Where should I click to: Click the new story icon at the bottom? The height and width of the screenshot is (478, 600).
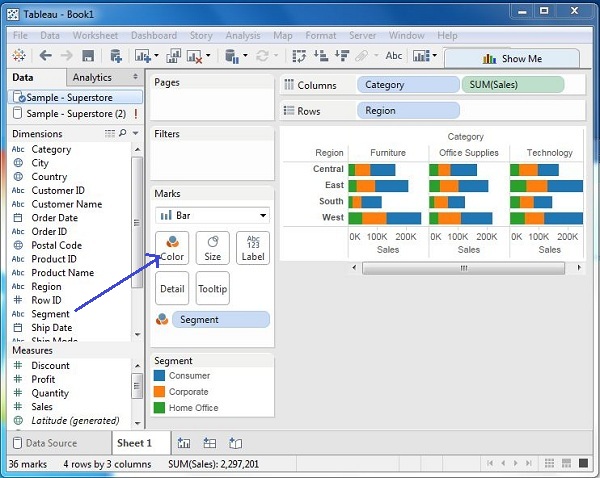pos(236,443)
